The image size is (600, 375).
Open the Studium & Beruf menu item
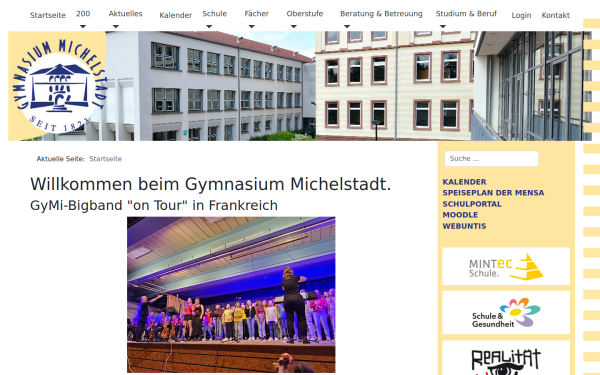click(x=466, y=14)
